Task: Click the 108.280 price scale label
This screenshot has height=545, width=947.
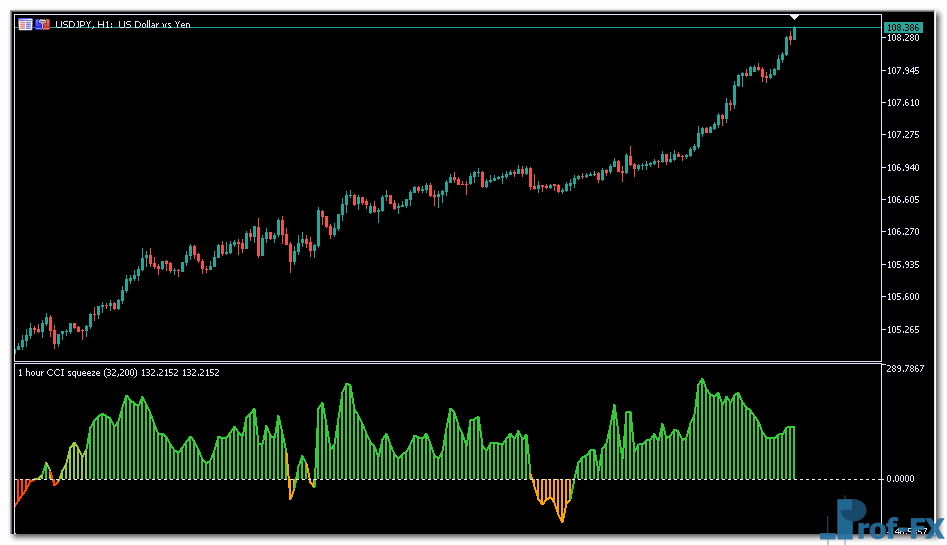Action: 903,38
